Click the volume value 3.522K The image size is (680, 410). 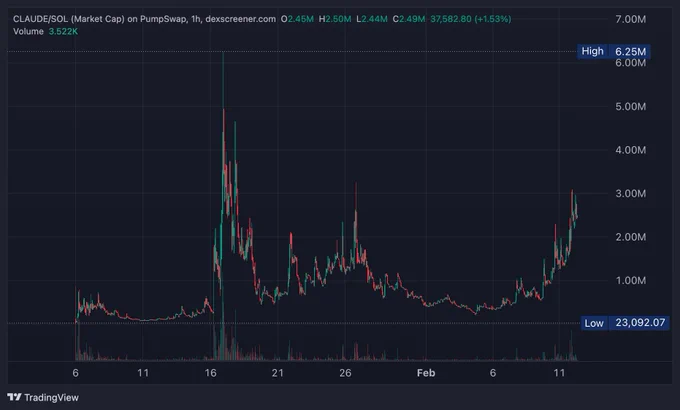click(63, 31)
